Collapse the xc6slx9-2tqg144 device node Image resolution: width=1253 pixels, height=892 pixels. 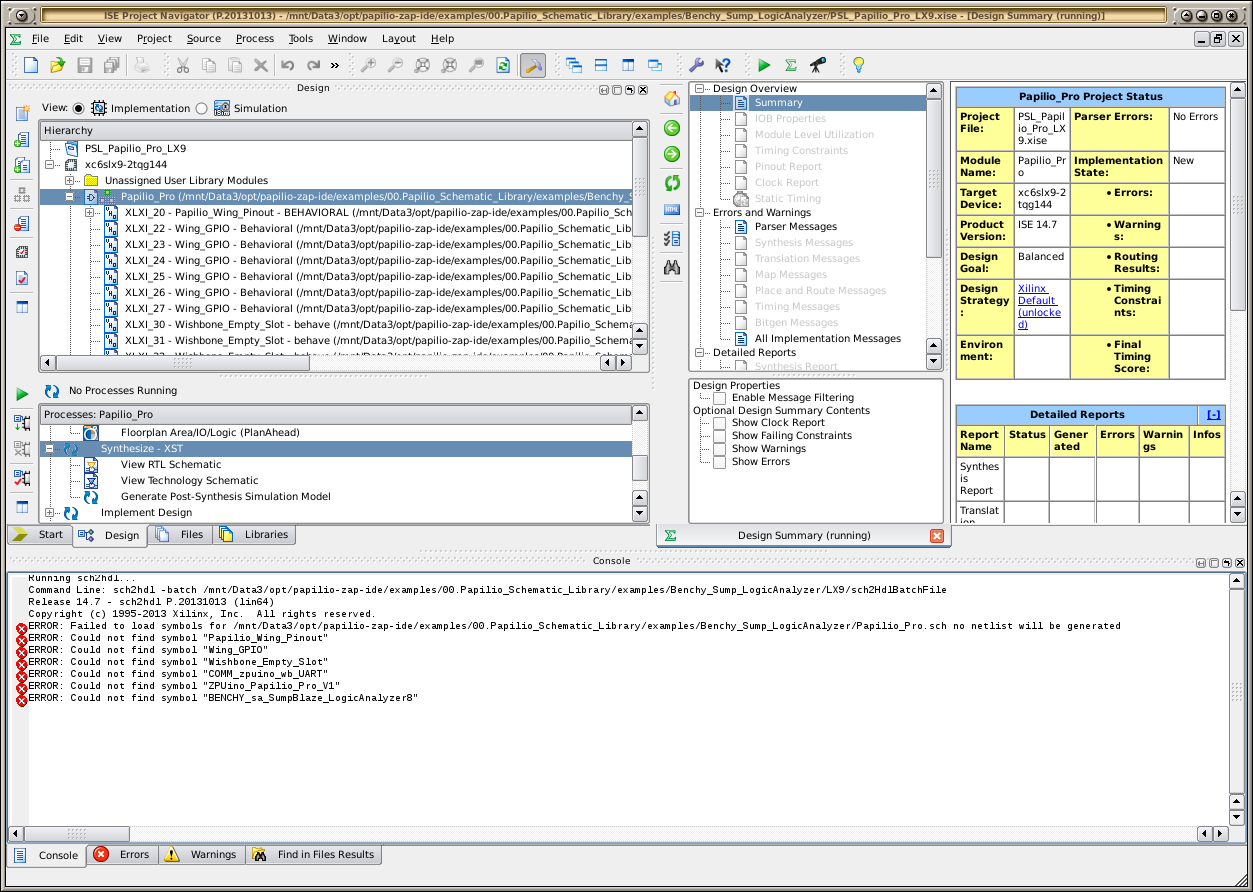point(50,164)
